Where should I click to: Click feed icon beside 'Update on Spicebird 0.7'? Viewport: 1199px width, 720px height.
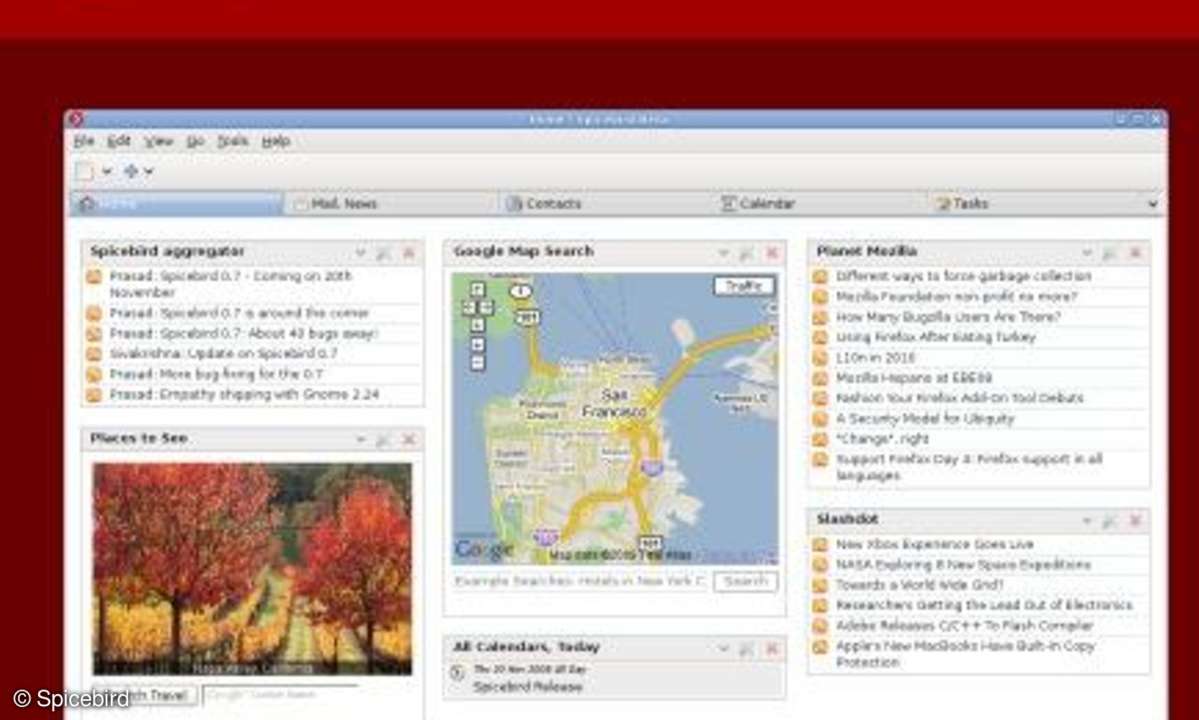click(94, 354)
